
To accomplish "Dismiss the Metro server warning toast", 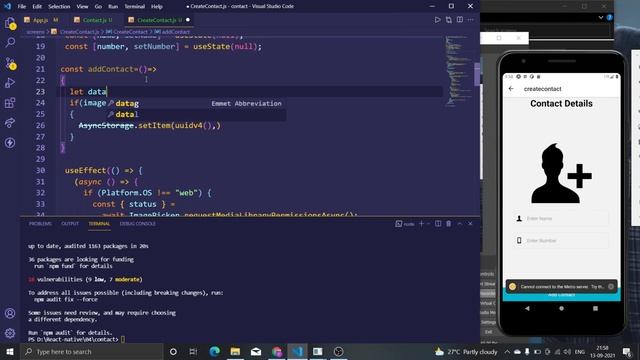I will point(611,287).
